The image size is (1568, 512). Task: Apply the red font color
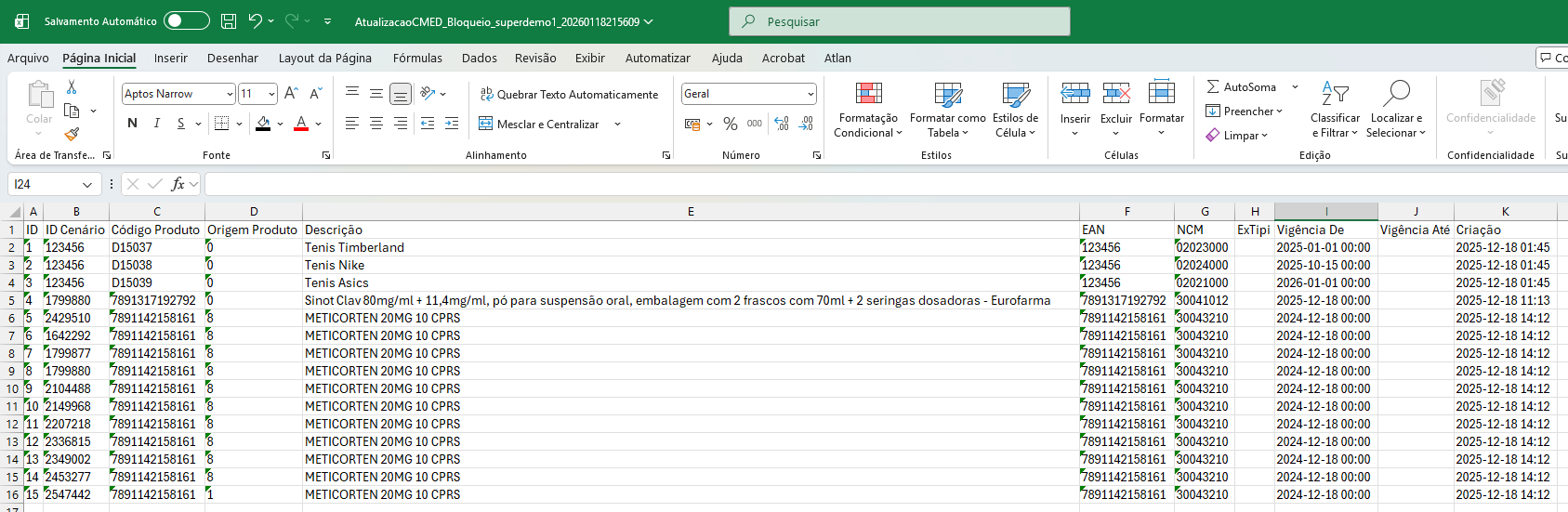click(x=301, y=124)
